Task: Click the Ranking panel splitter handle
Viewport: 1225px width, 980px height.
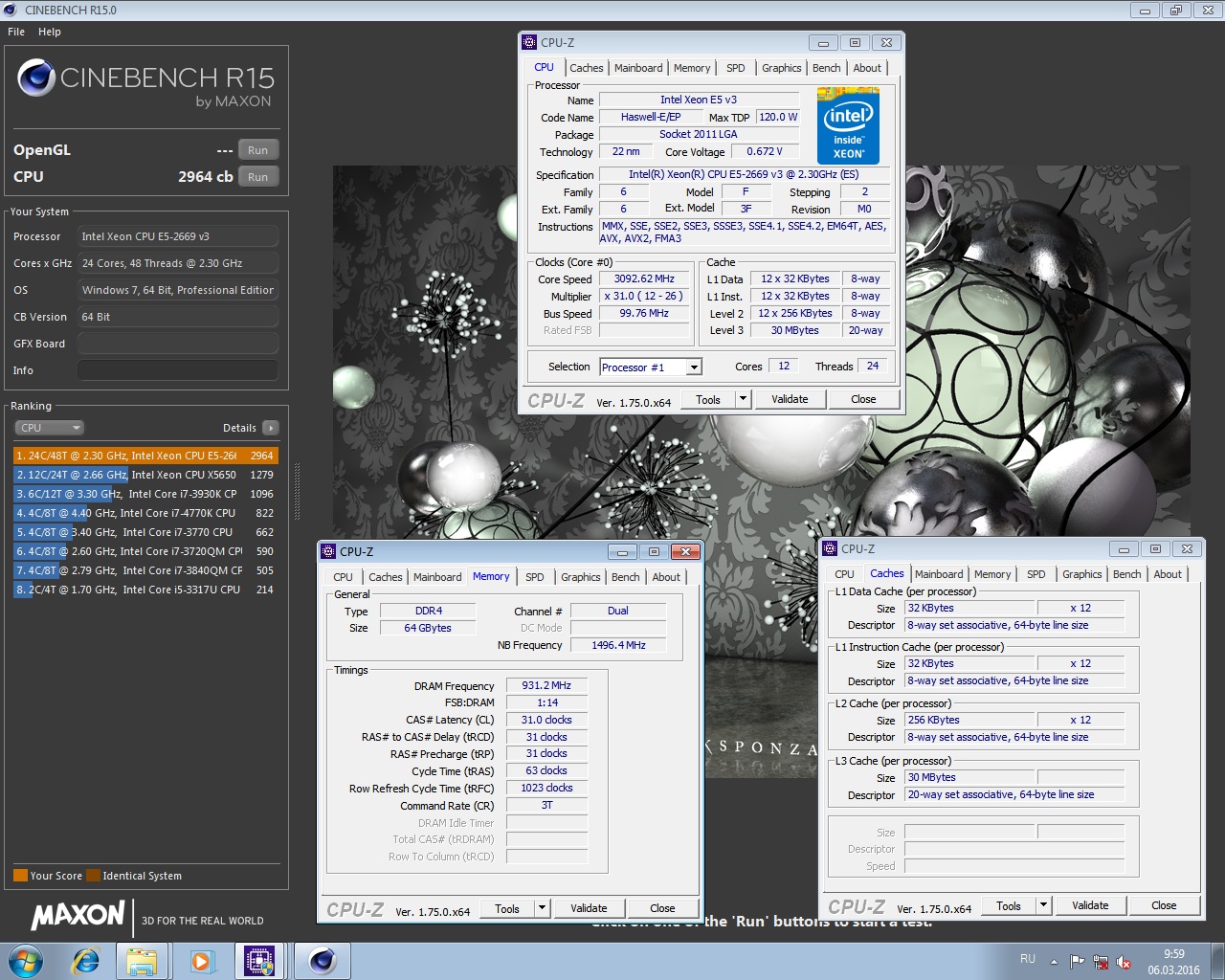Action: tap(297, 493)
